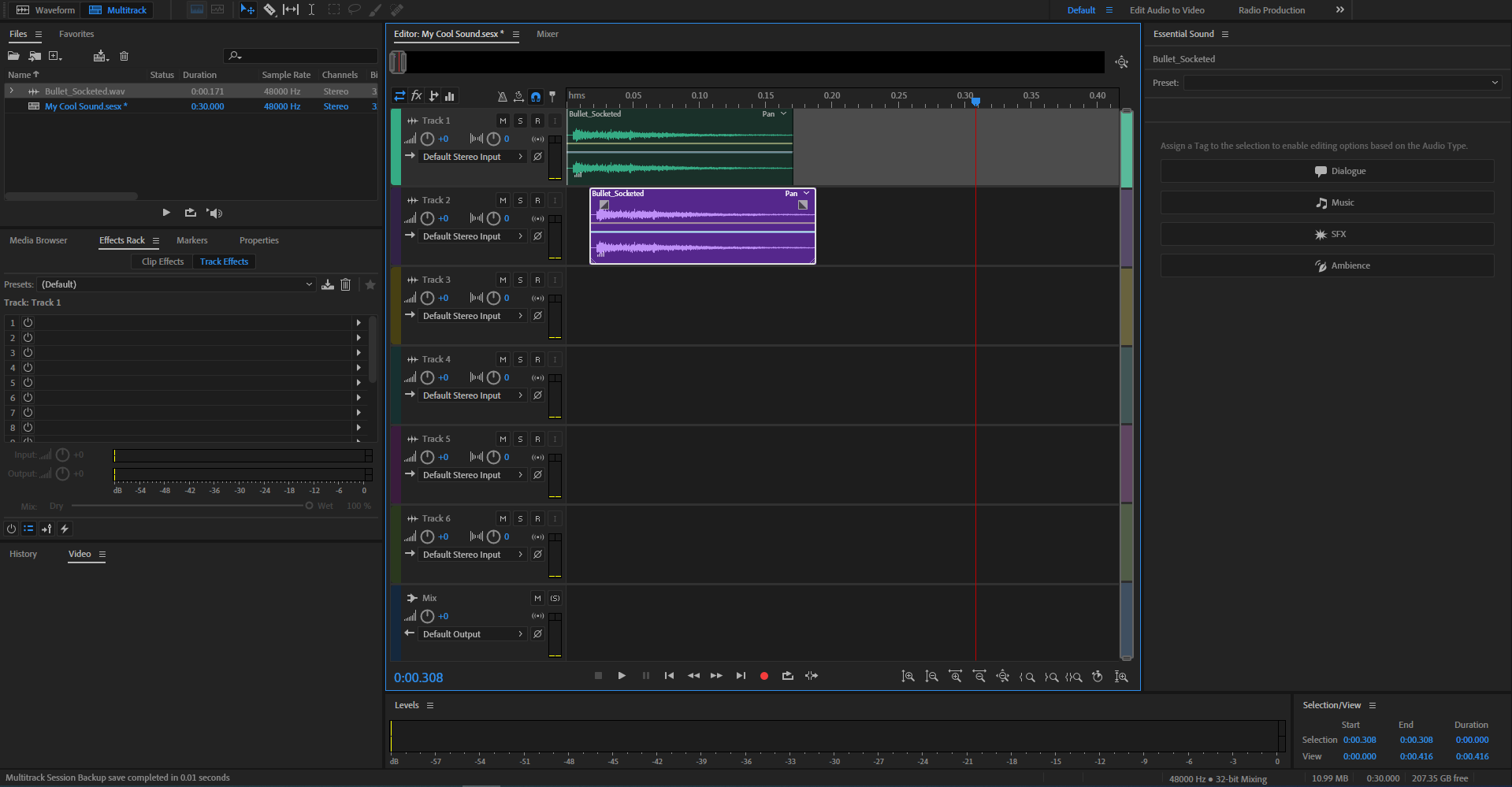Screen dimensions: 1512x787
Task: Click the Files panel search field
Action: tap(300, 56)
